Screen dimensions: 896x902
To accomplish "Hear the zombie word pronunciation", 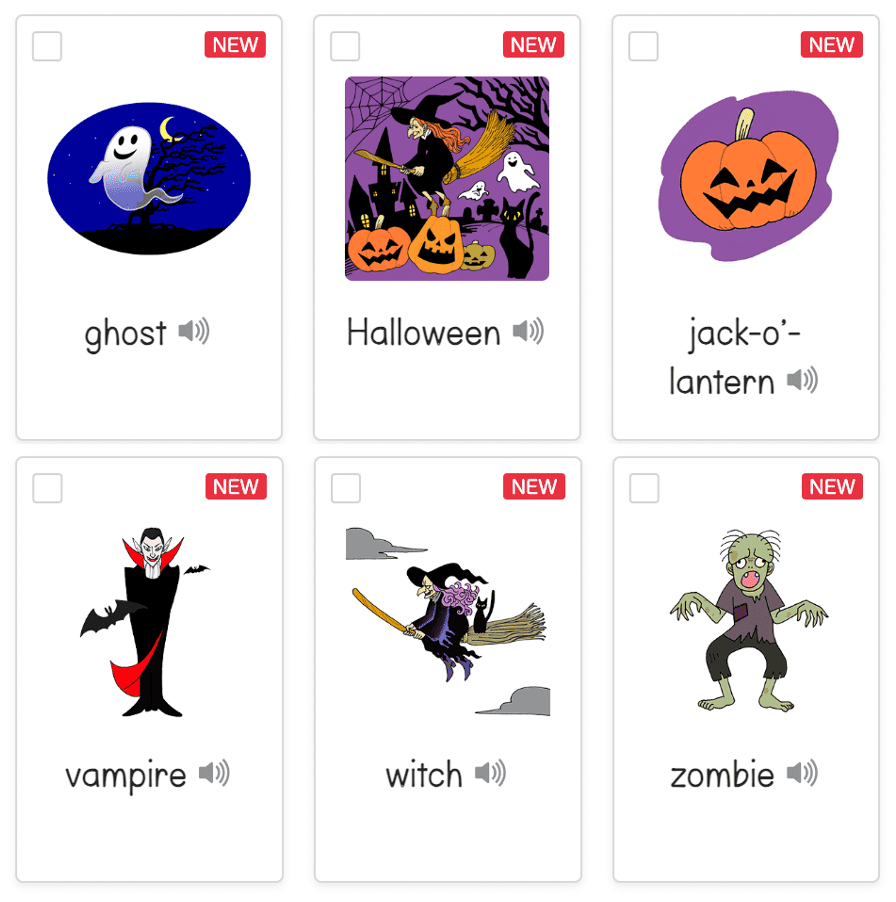I will pyautogui.click(x=802, y=773).
